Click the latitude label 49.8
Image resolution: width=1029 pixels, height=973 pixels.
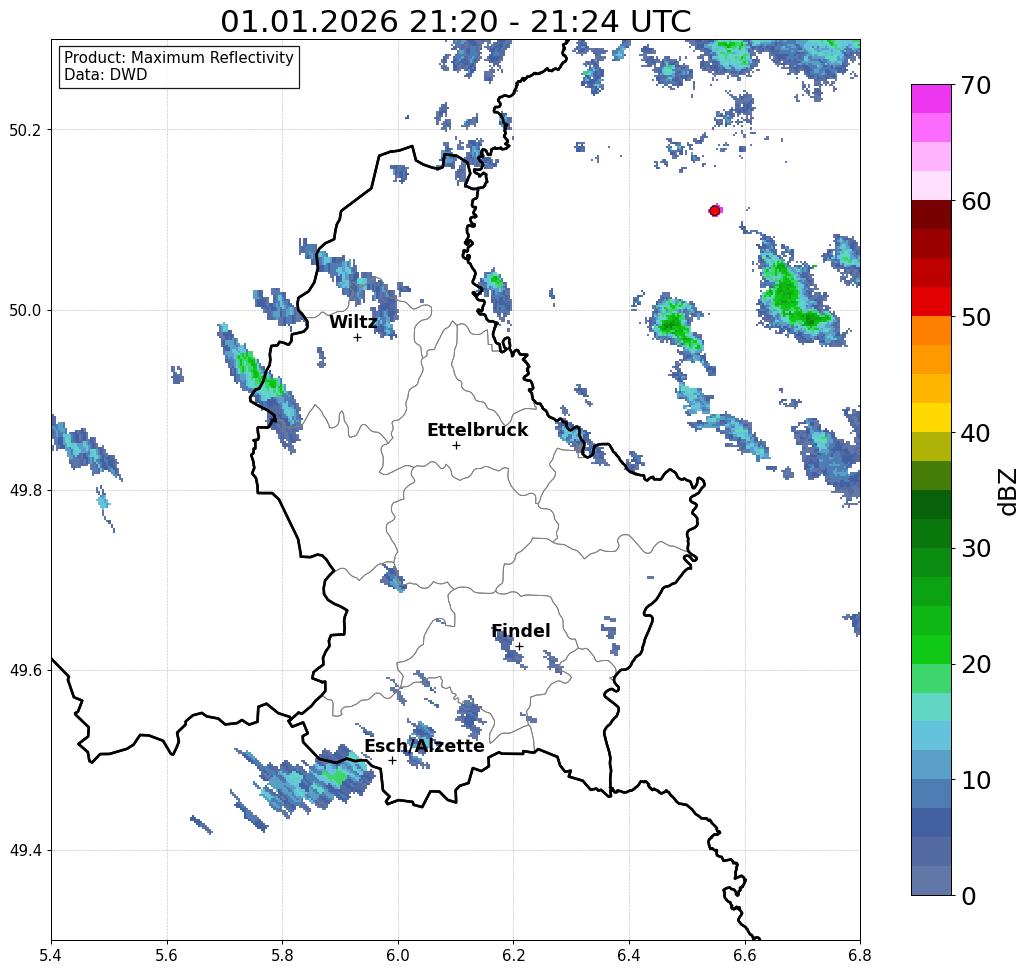(x=25, y=491)
